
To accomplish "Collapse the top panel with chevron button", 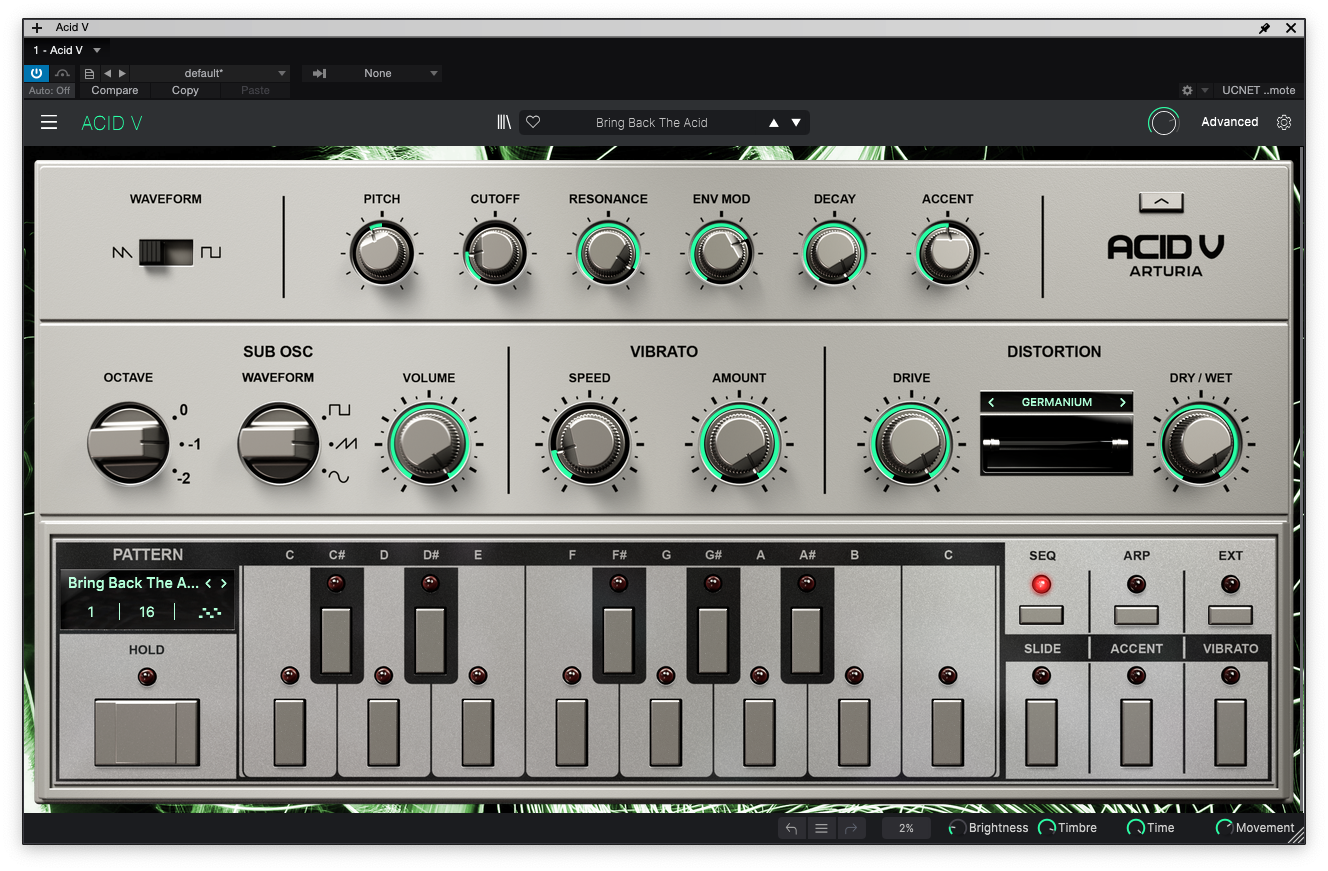I will coord(1161,201).
